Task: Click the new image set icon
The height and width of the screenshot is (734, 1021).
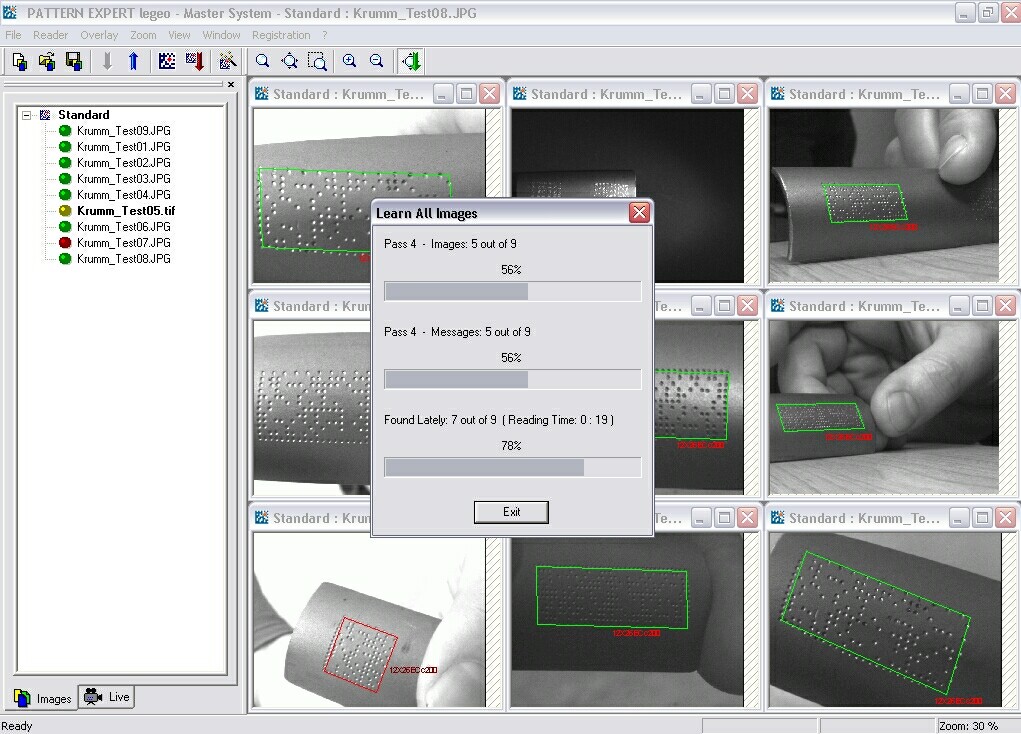Action: click(x=19, y=61)
